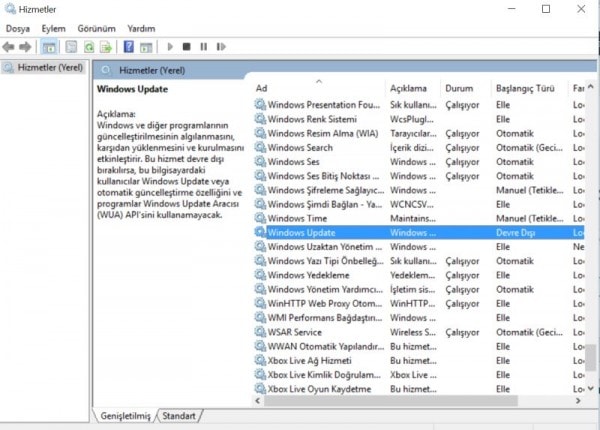Select Windows Presentation Foundation service row

click(419, 105)
